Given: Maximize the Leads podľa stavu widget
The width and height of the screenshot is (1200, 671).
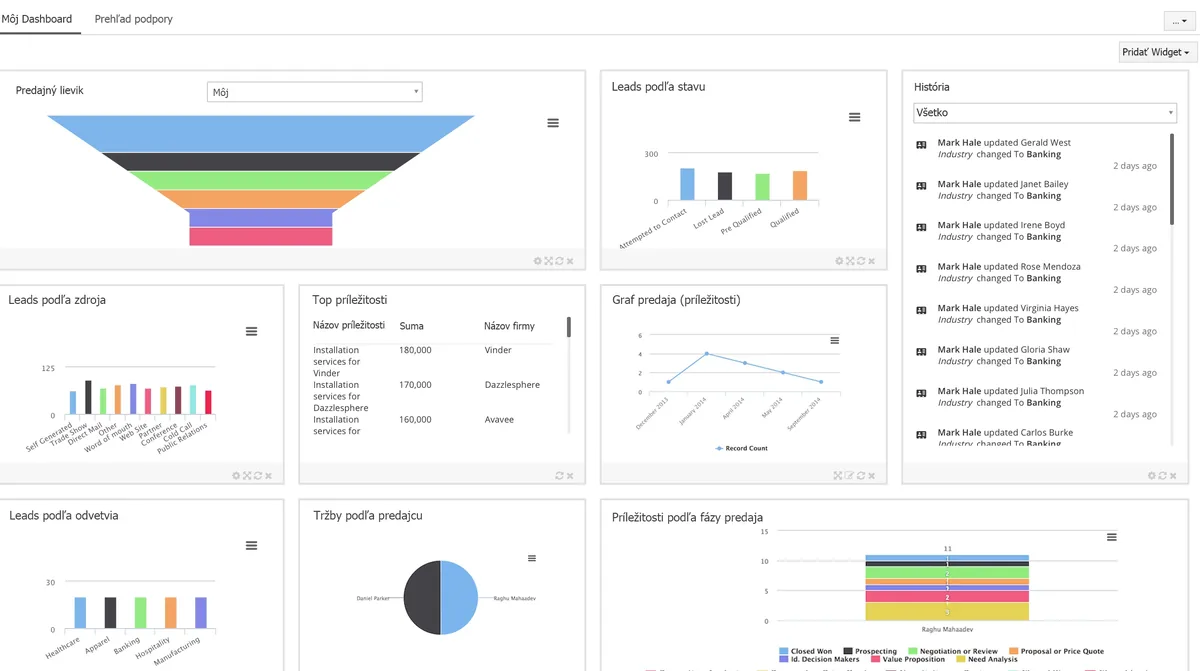Looking at the screenshot, I should pyautogui.click(x=850, y=261).
